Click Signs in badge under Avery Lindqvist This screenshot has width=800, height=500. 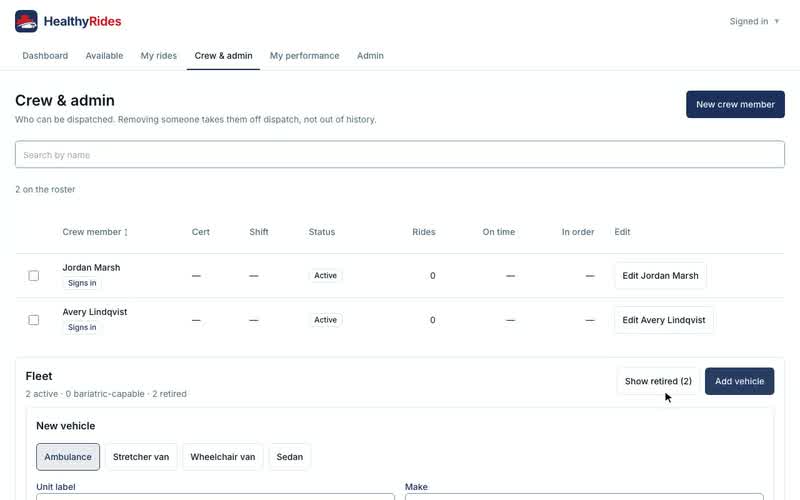pos(82,328)
